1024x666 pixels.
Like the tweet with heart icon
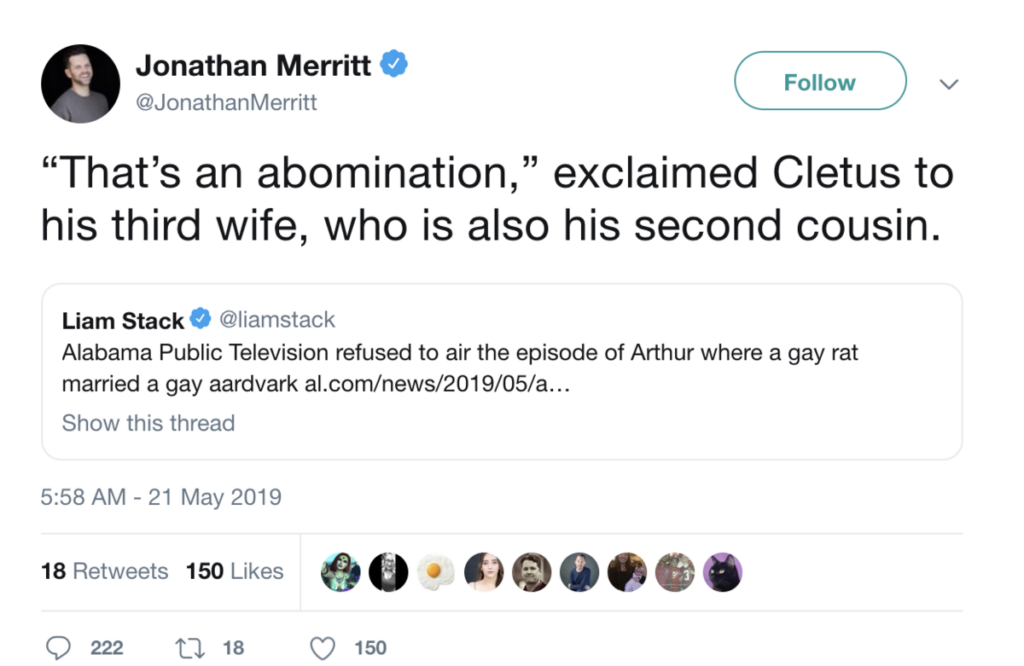(322, 648)
